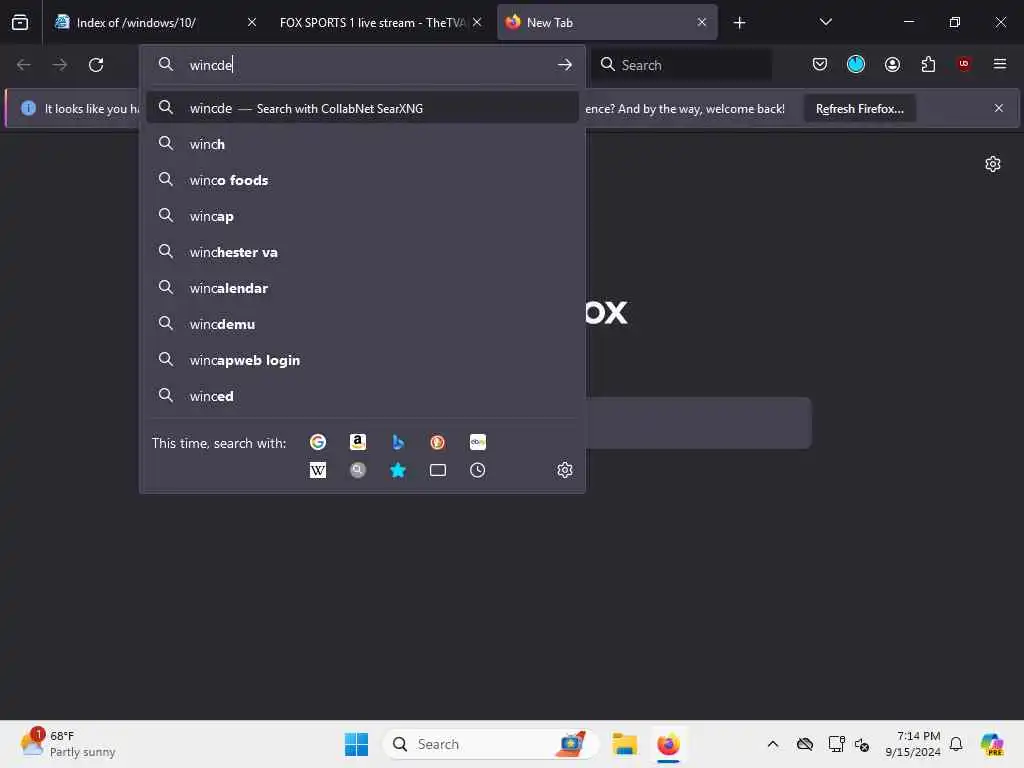Click the OneDrive cloud tray icon
Viewport: 1024px width, 768px height.
pos(805,744)
